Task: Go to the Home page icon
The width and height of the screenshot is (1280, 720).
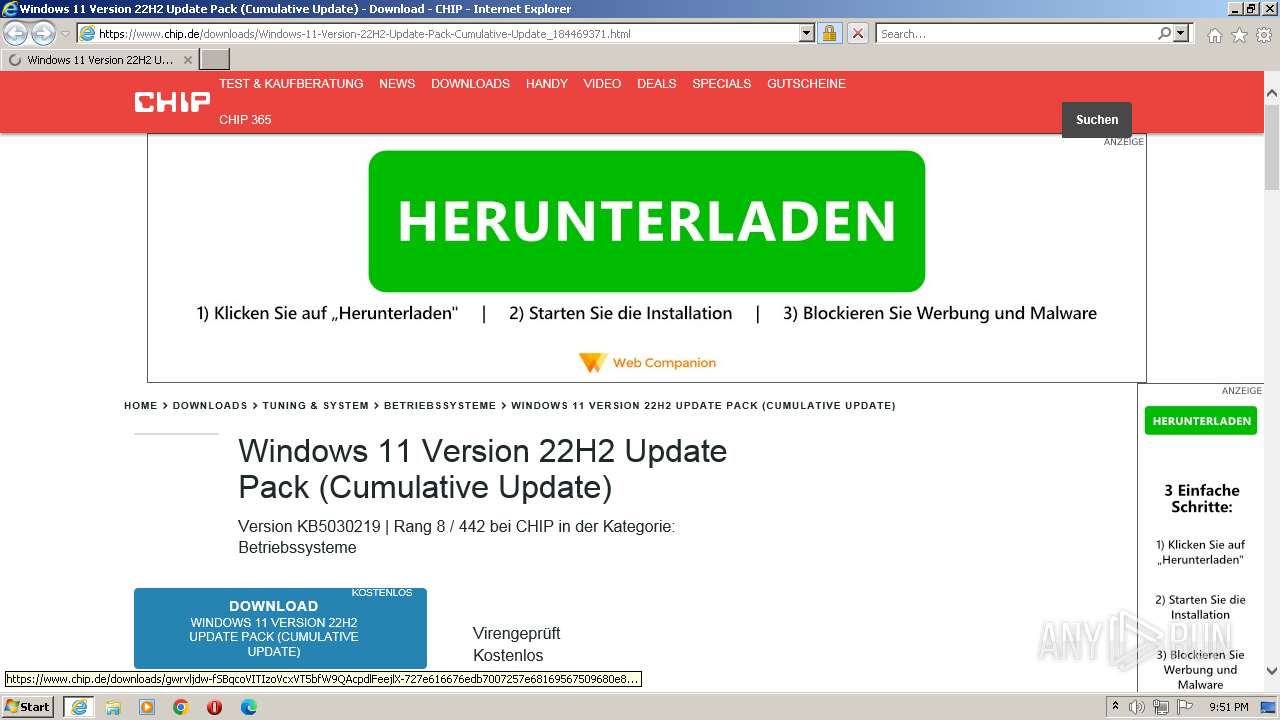Action: [1214, 35]
